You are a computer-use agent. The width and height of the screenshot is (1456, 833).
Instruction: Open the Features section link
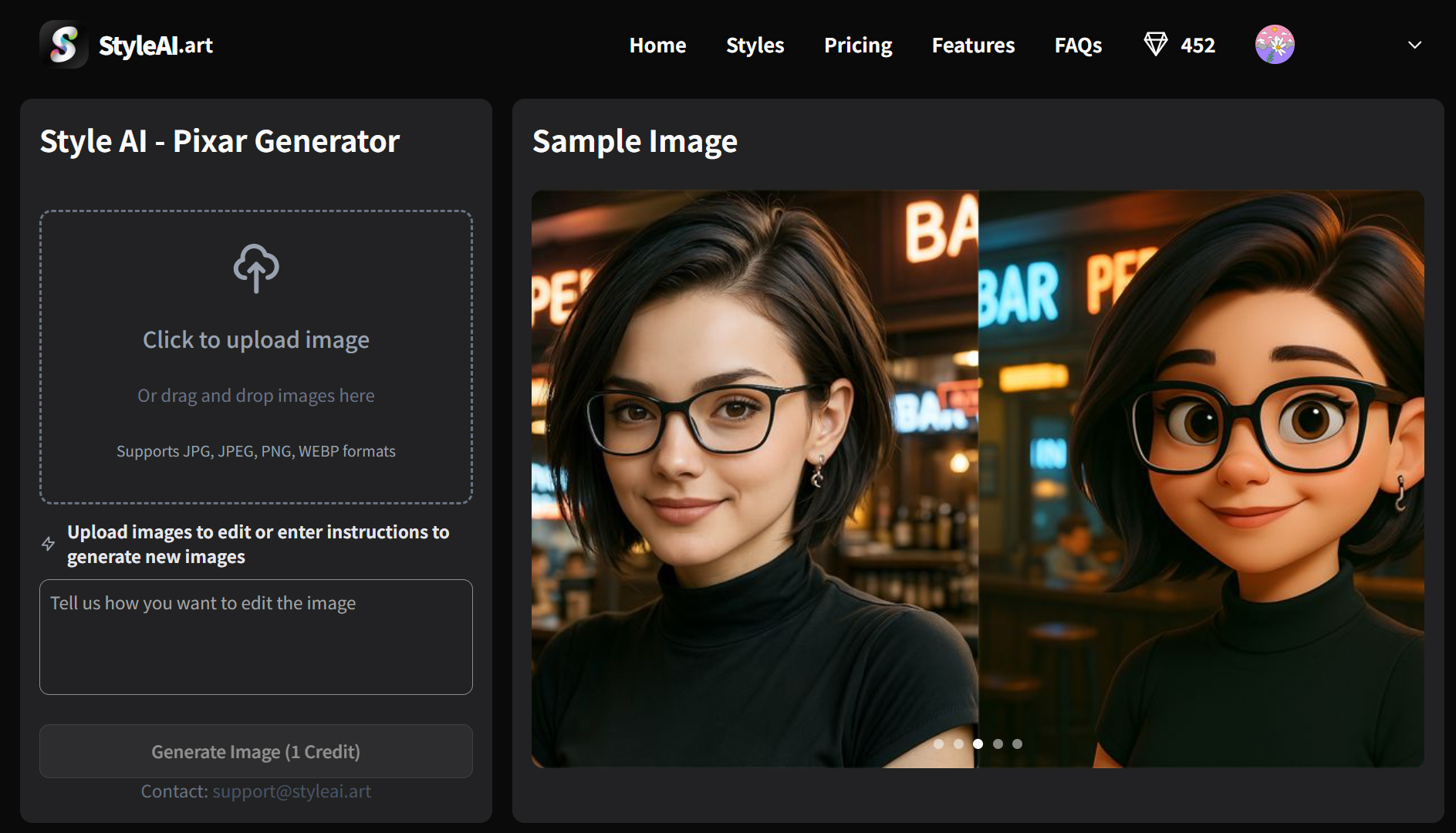coord(972,46)
